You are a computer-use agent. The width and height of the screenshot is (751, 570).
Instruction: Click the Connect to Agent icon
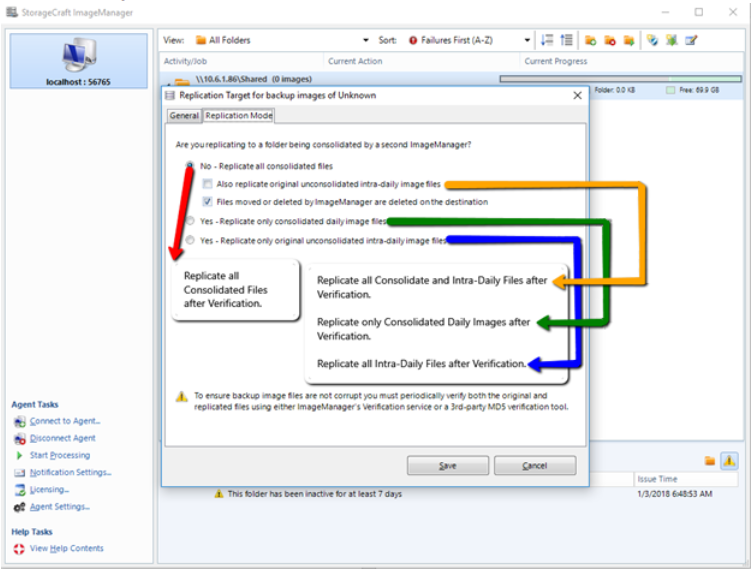pyautogui.click(x=20, y=422)
